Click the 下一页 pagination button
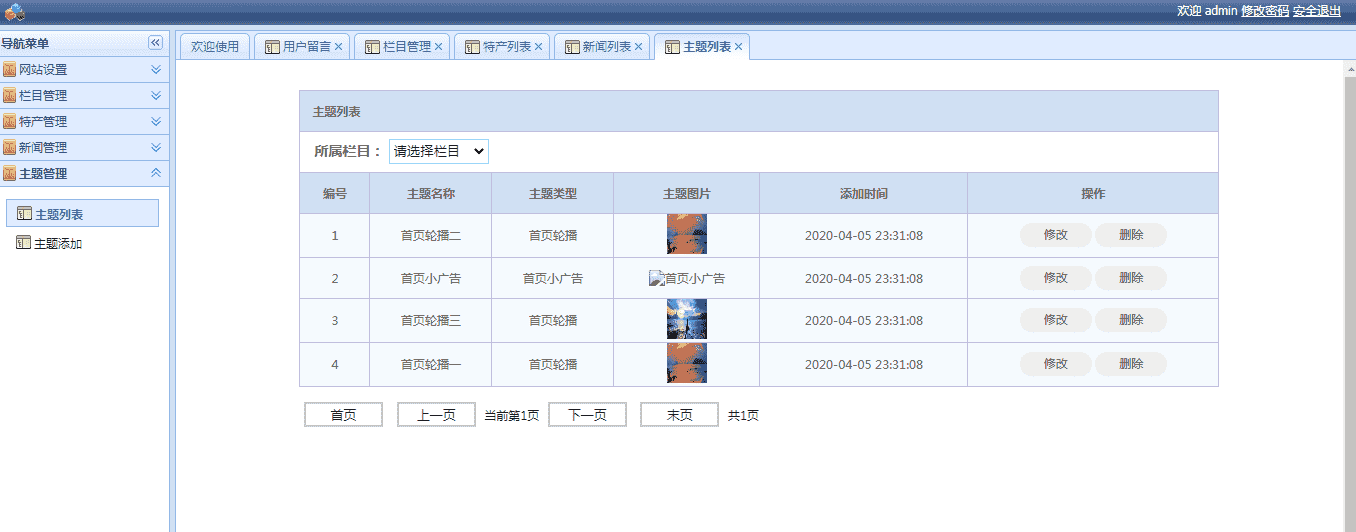 tap(588, 415)
